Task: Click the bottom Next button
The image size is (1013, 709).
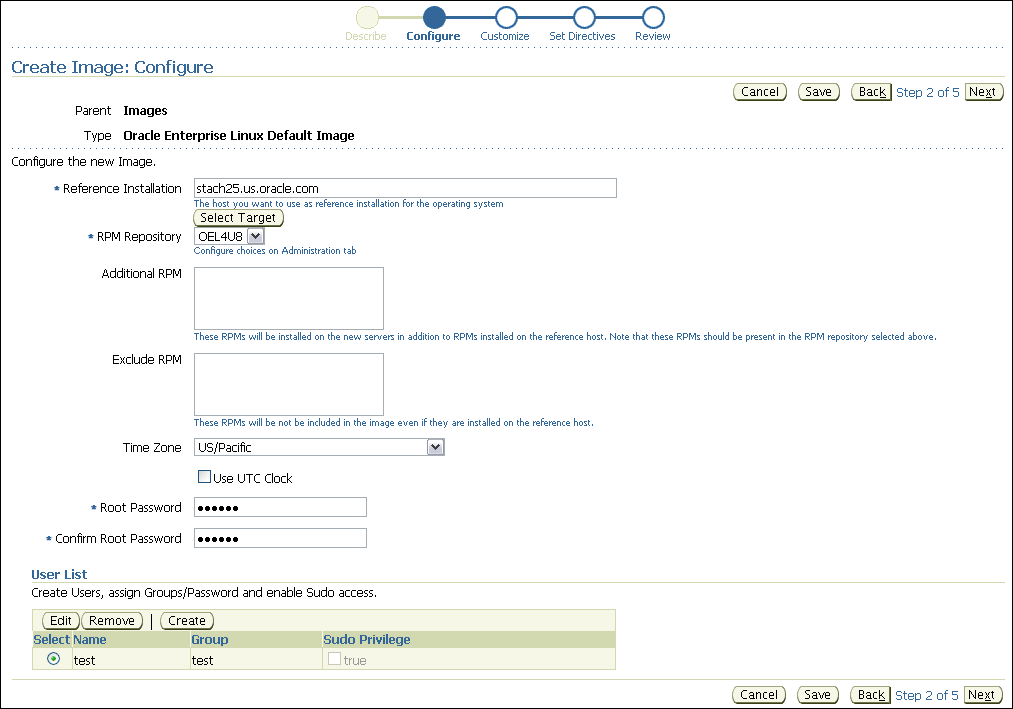Action: 983,695
